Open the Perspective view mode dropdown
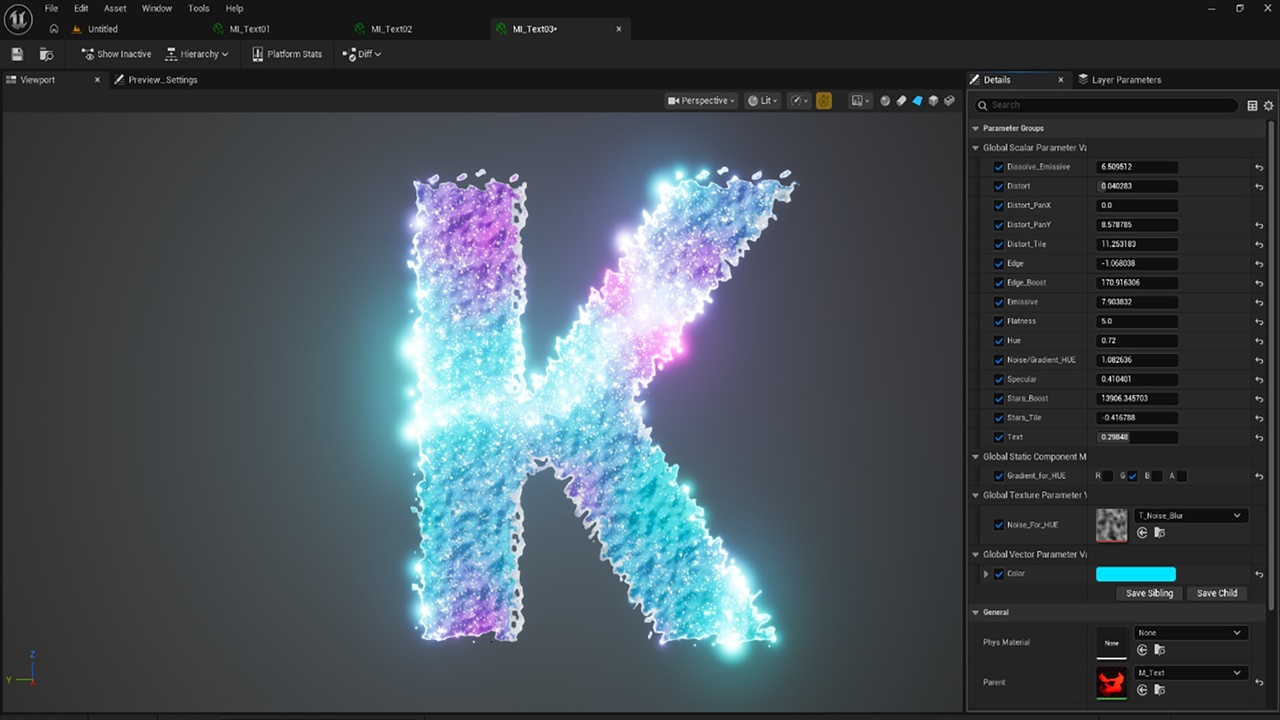 702,101
